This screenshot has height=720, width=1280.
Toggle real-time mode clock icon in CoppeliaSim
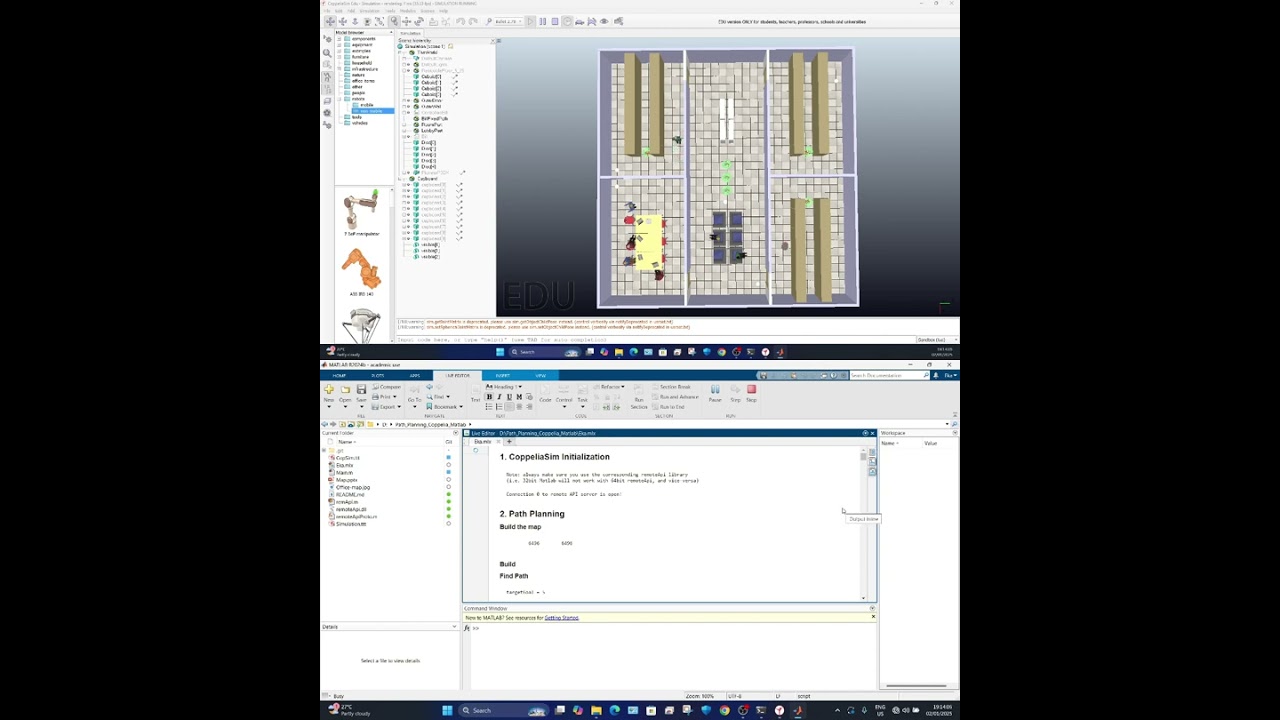click(x=567, y=21)
